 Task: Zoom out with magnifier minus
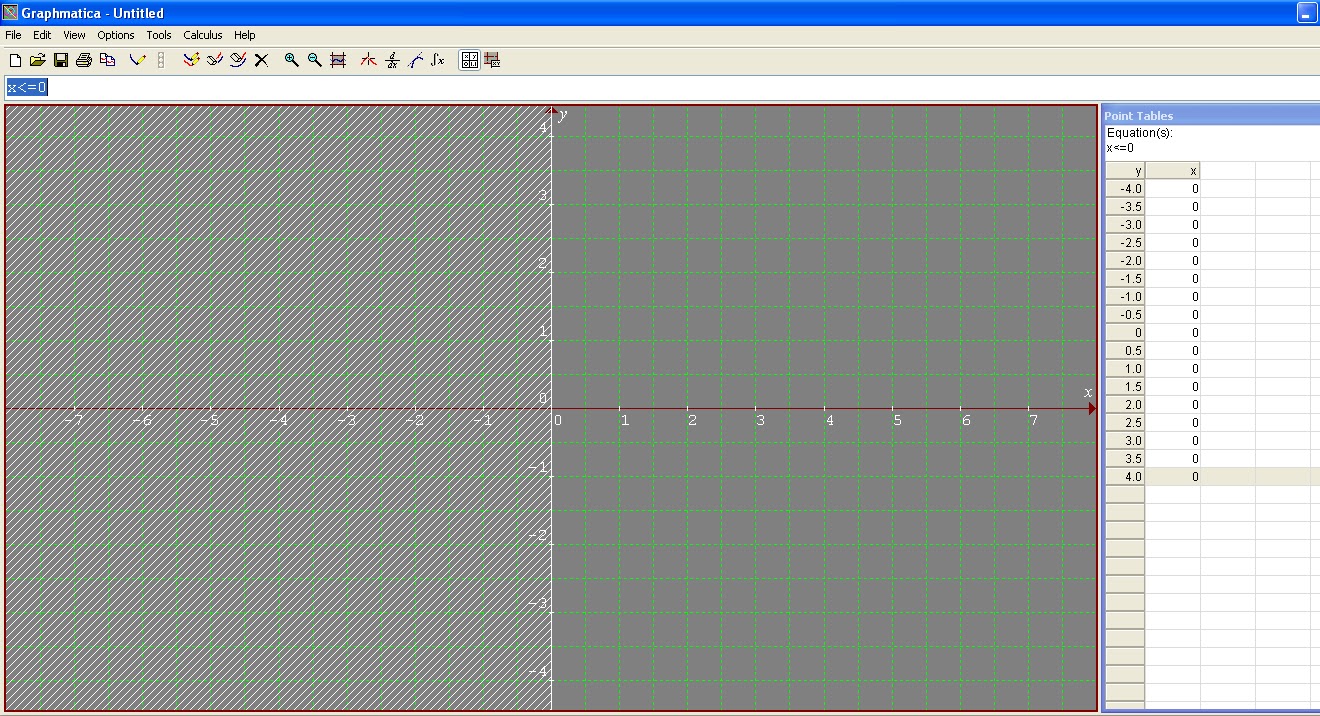(x=315, y=60)
